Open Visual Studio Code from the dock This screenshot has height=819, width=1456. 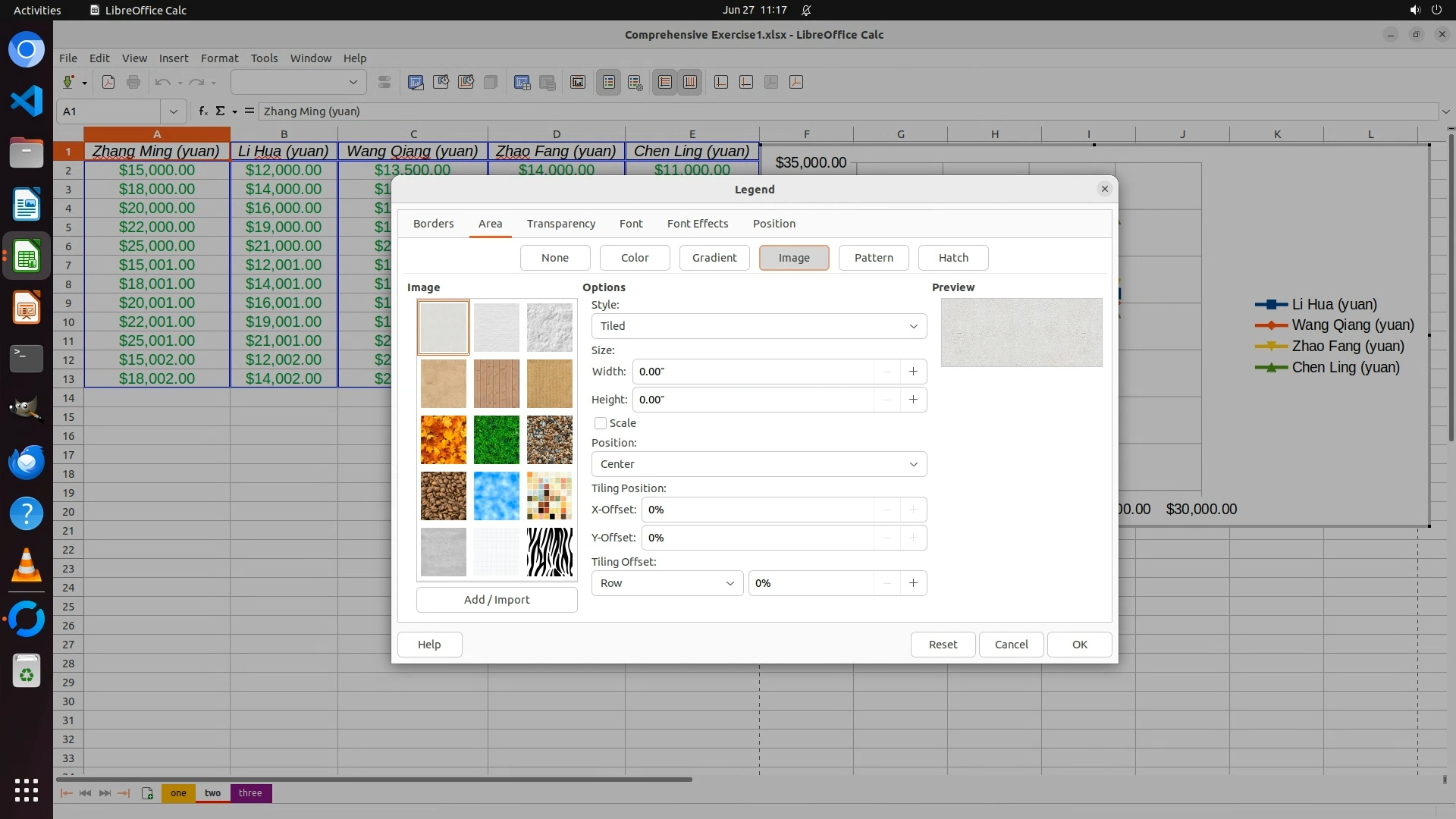[27, 101]
